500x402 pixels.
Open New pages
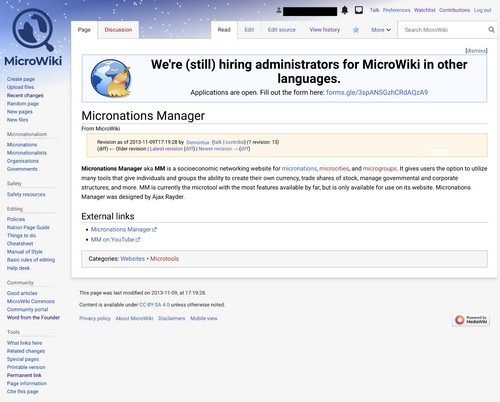click(x=20, y=112)
